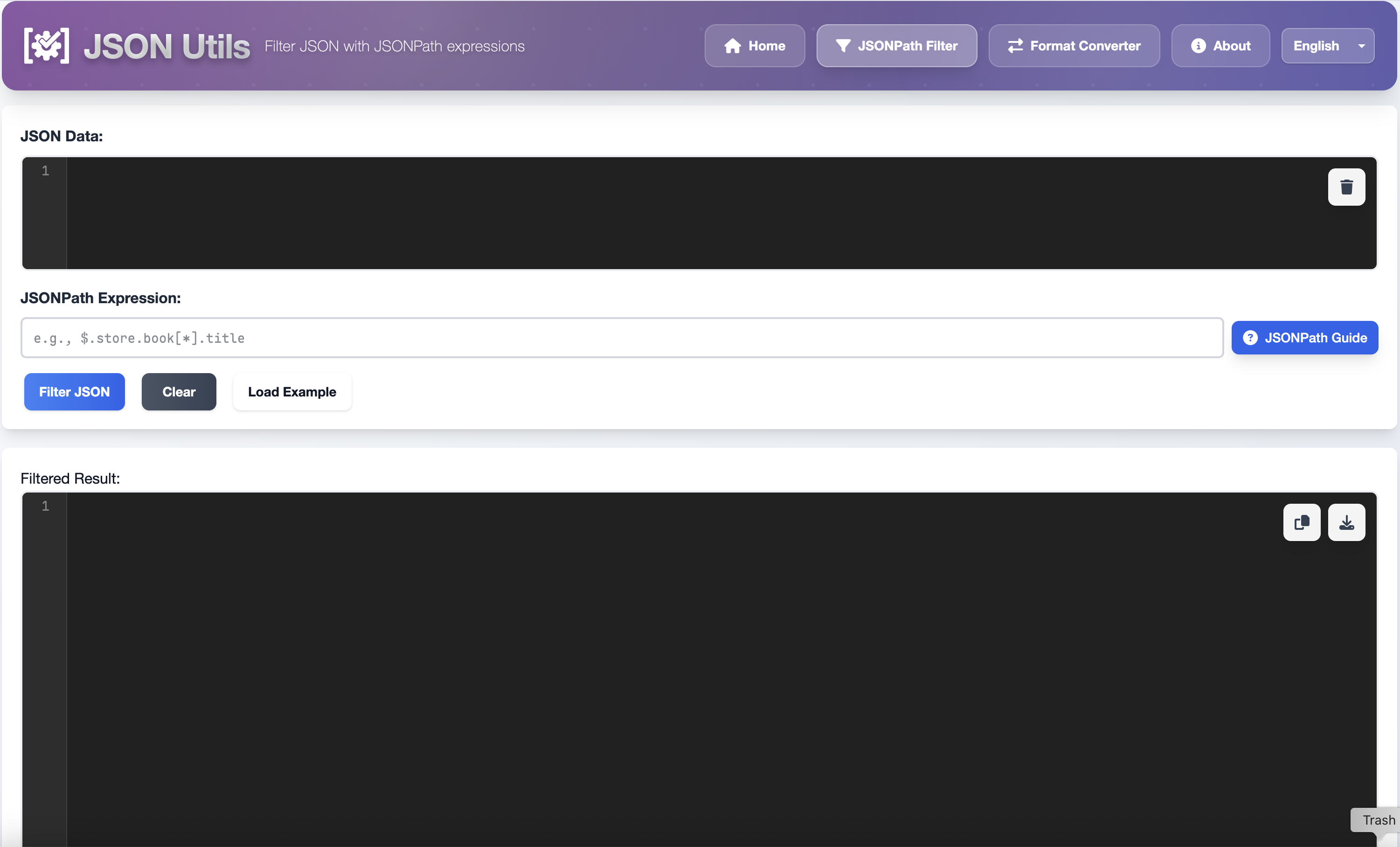The width and height of the screenshot is (1400, 847).
Task: Click the swap arrows icon on Format Converter
Action: pos(1017,45)
